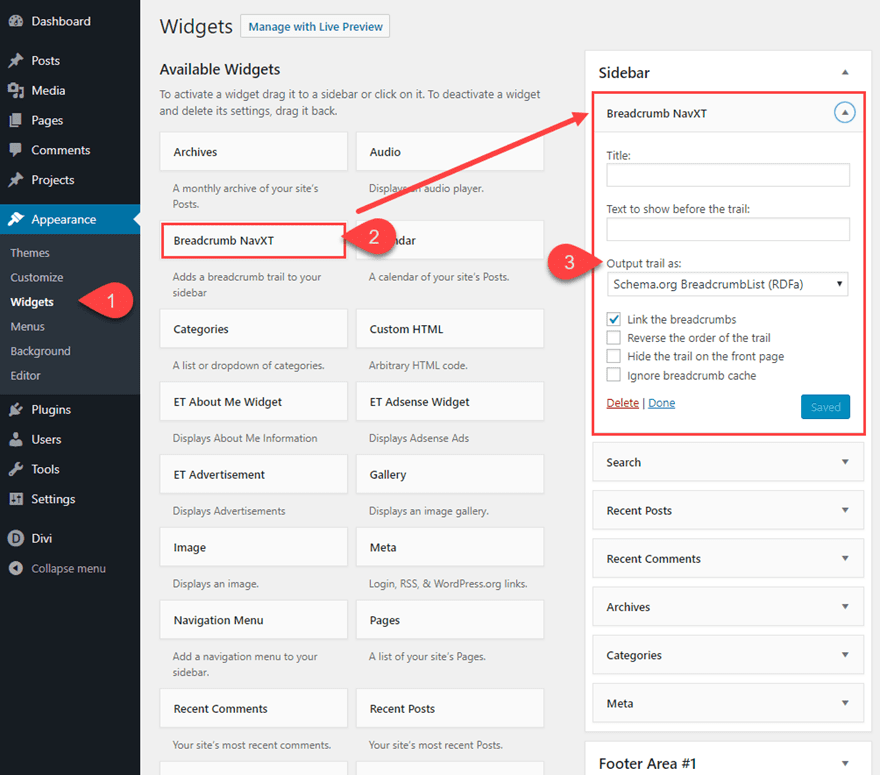Screen dimensions: 880x775
Task: Select the Recent Comments available widget
Action: [x=254, y=708]
